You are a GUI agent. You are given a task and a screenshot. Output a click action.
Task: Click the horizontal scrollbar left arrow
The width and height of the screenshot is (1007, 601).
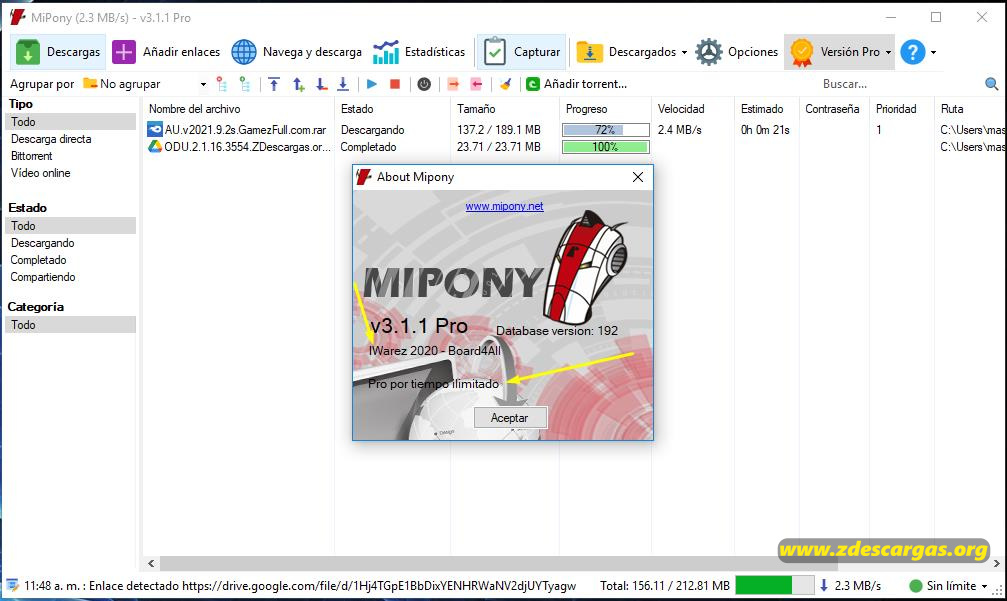151,564
